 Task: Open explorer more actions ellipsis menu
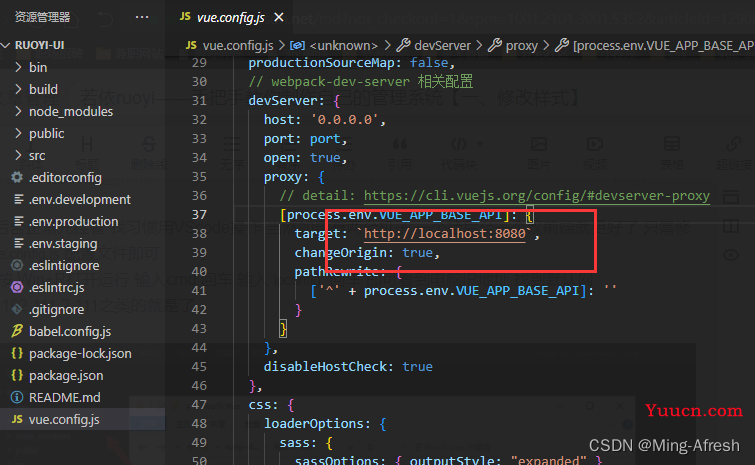(x=142, y=17)
